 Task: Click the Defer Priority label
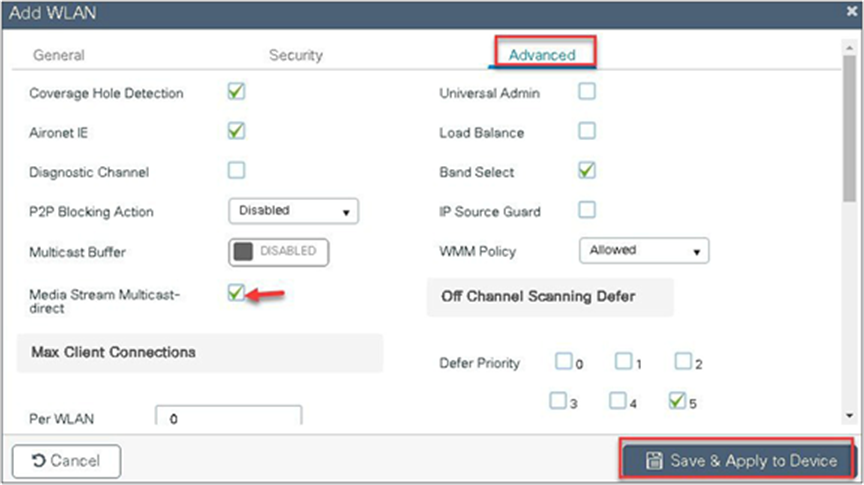click(x=479, y=363)
